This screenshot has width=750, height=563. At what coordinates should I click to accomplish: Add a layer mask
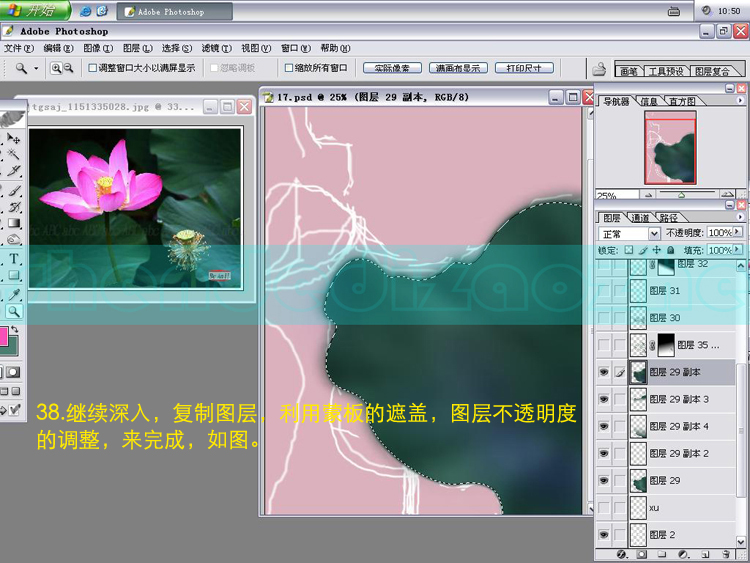[x=642, y=554]
